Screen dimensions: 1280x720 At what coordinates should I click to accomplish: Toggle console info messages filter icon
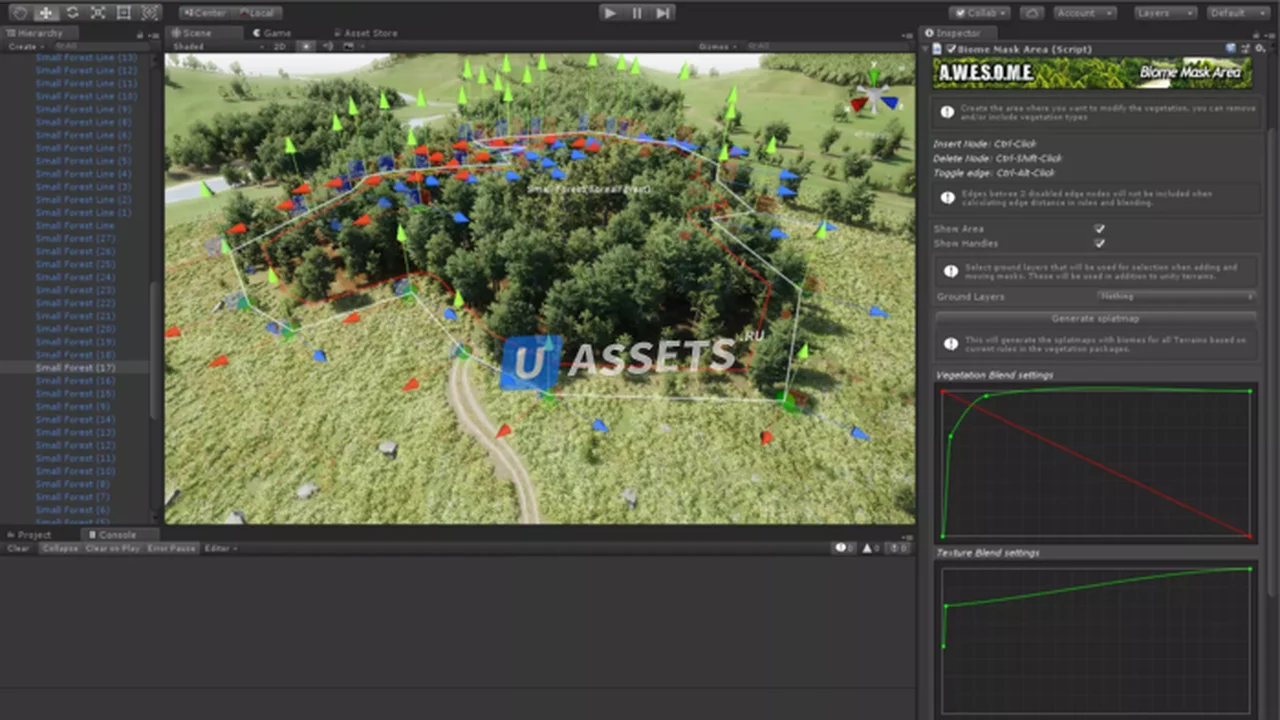coord(846,548)
